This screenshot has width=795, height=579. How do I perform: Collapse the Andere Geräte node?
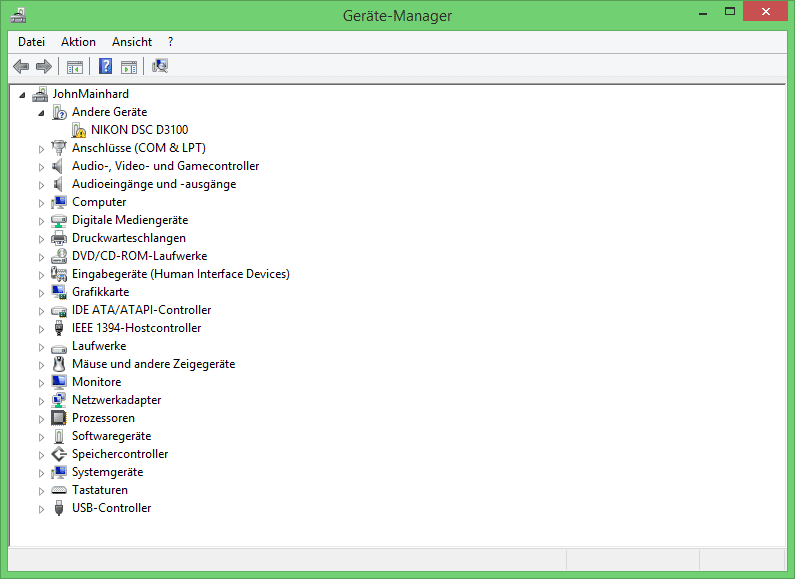point(41,113)
